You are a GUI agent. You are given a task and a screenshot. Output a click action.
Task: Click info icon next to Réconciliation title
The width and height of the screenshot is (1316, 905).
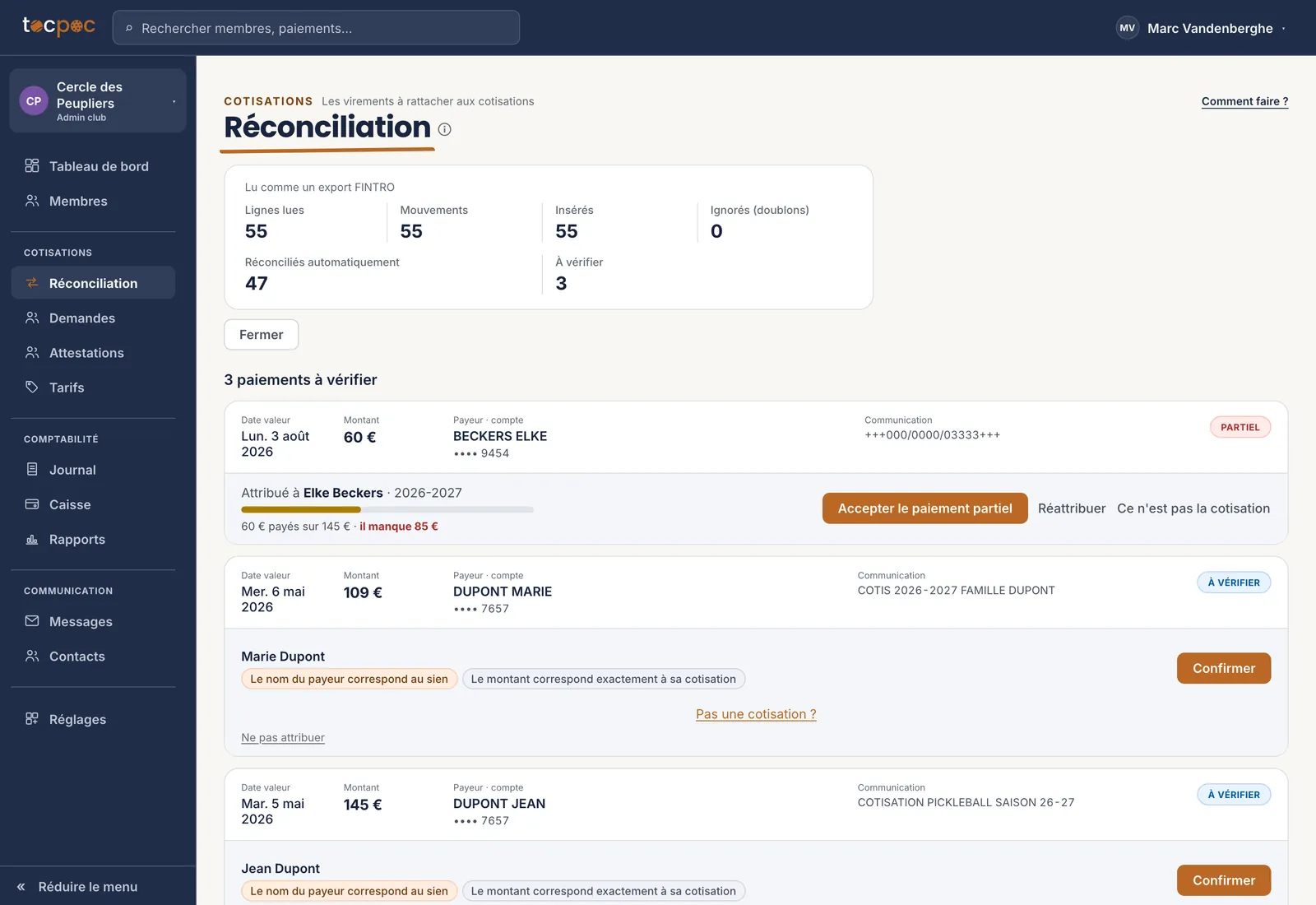point(445,129)
